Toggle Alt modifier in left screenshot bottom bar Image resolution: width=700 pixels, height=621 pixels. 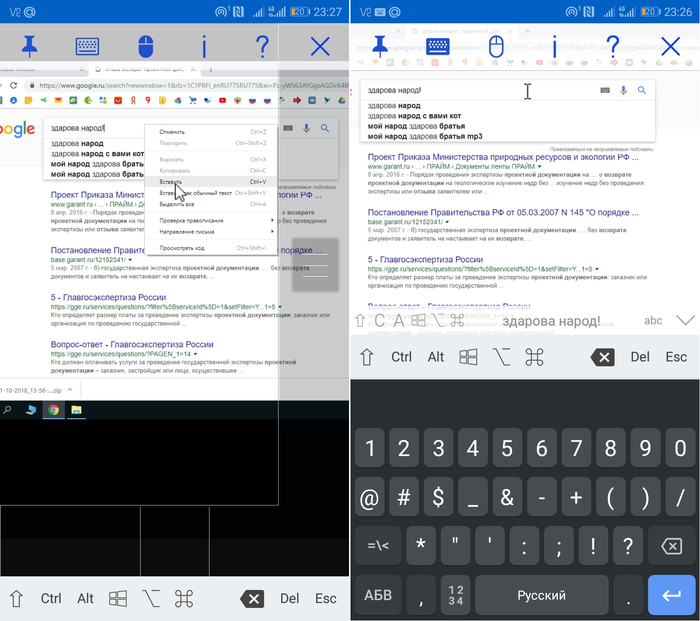coord(85,599)
